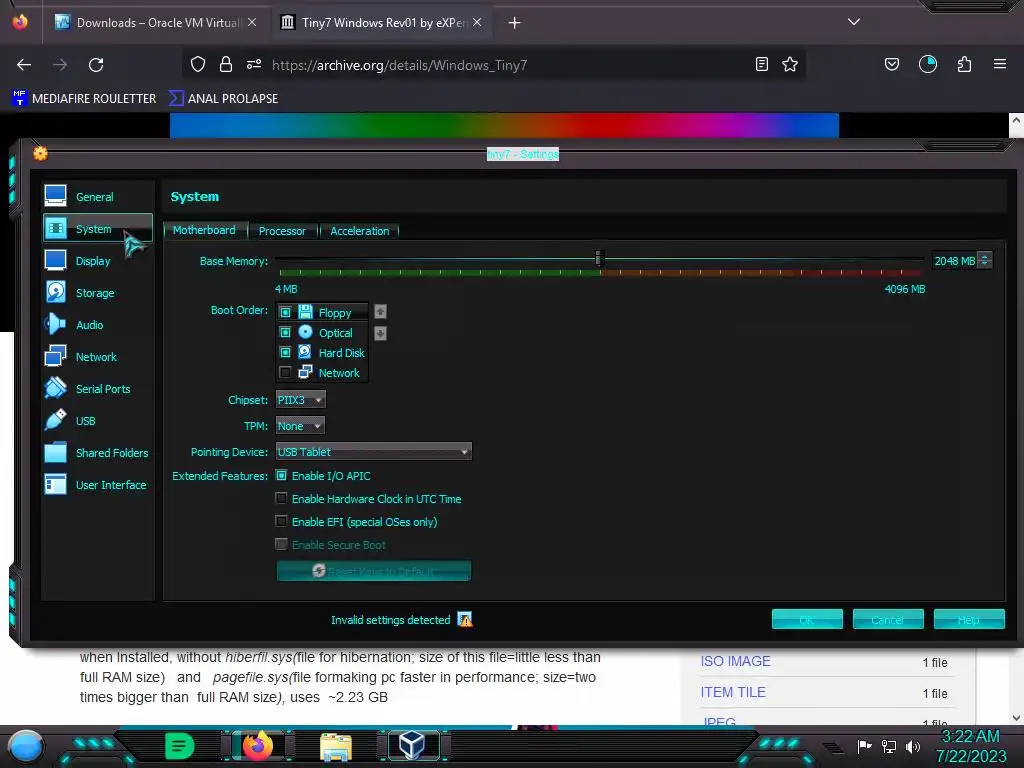Click OK in Tiny7 Settings dialog
Image resolution: width=1024 pixels, height=768 pixels.
[807, 619]
